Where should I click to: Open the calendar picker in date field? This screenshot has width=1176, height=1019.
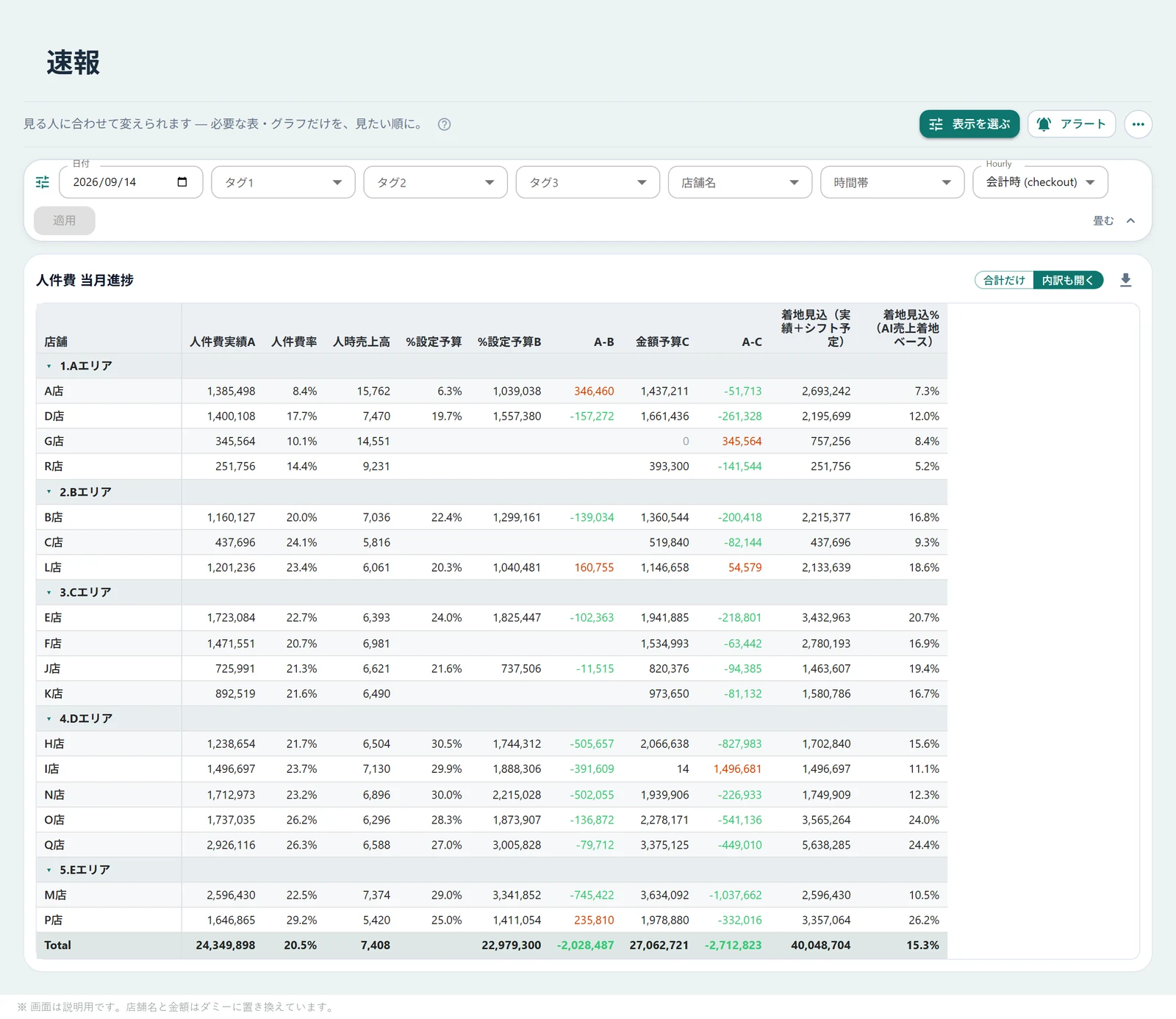[x=182, y=182]
